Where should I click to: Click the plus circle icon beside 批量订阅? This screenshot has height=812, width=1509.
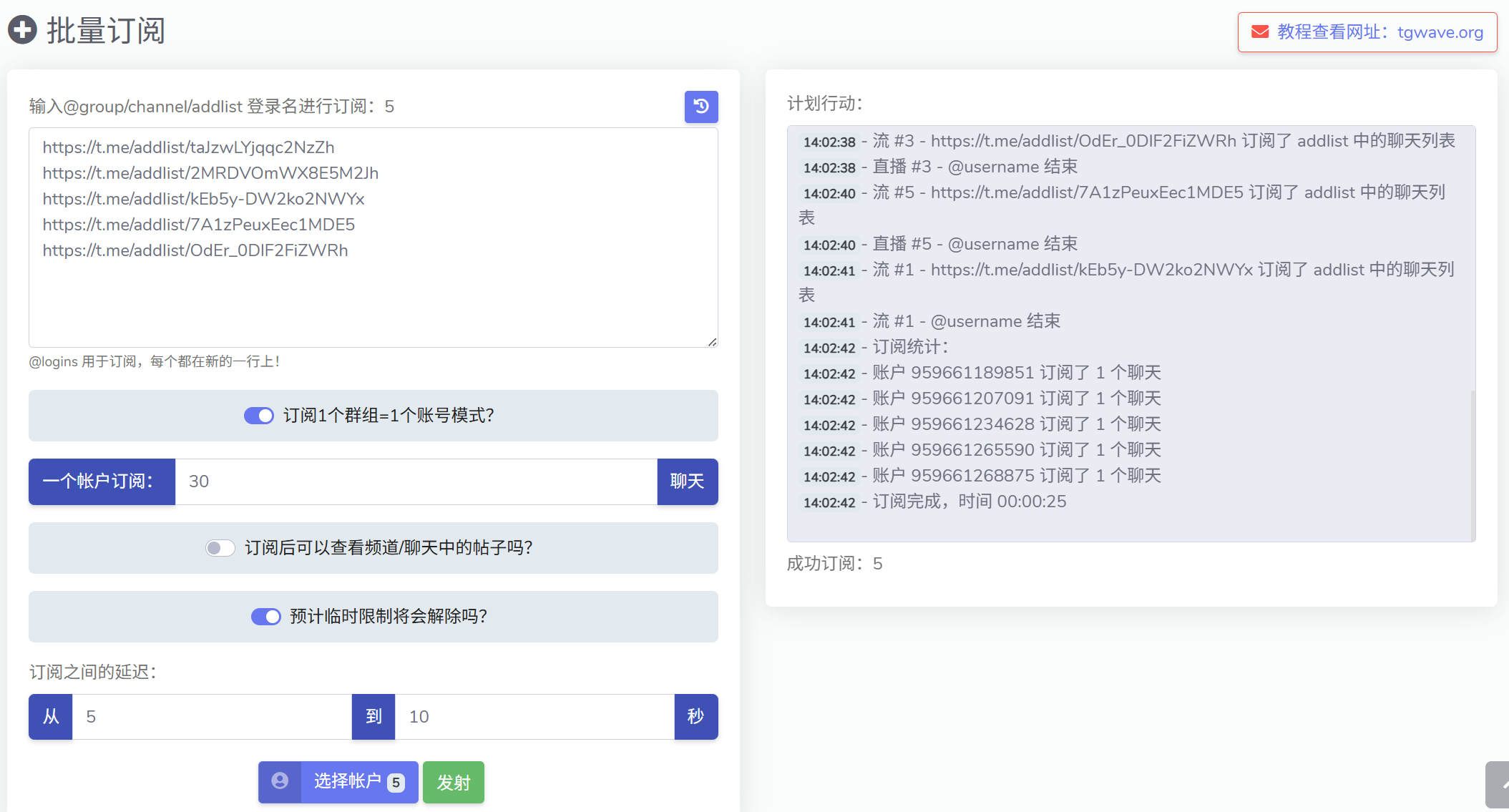pos(22,30)
